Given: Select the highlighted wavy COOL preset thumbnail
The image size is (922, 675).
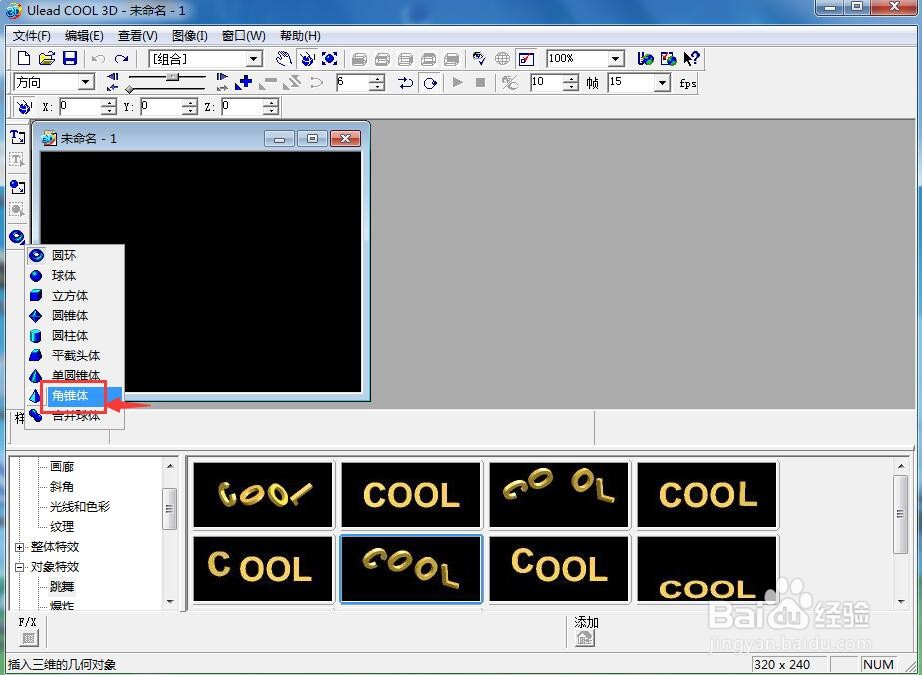Looking at the screenshot, I should [411, 569].
